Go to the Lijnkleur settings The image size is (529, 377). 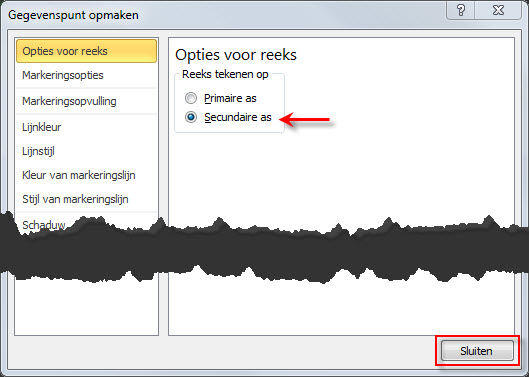[86, 127]
